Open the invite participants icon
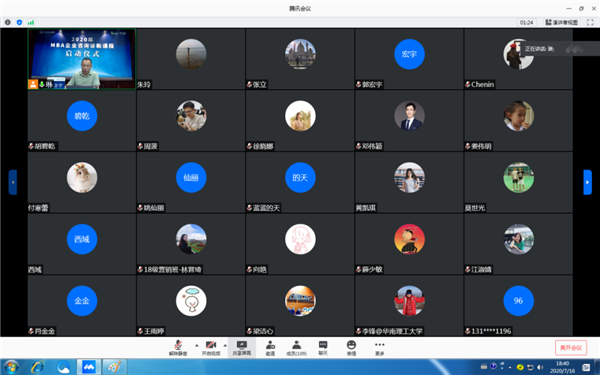 tap(270, 348)
